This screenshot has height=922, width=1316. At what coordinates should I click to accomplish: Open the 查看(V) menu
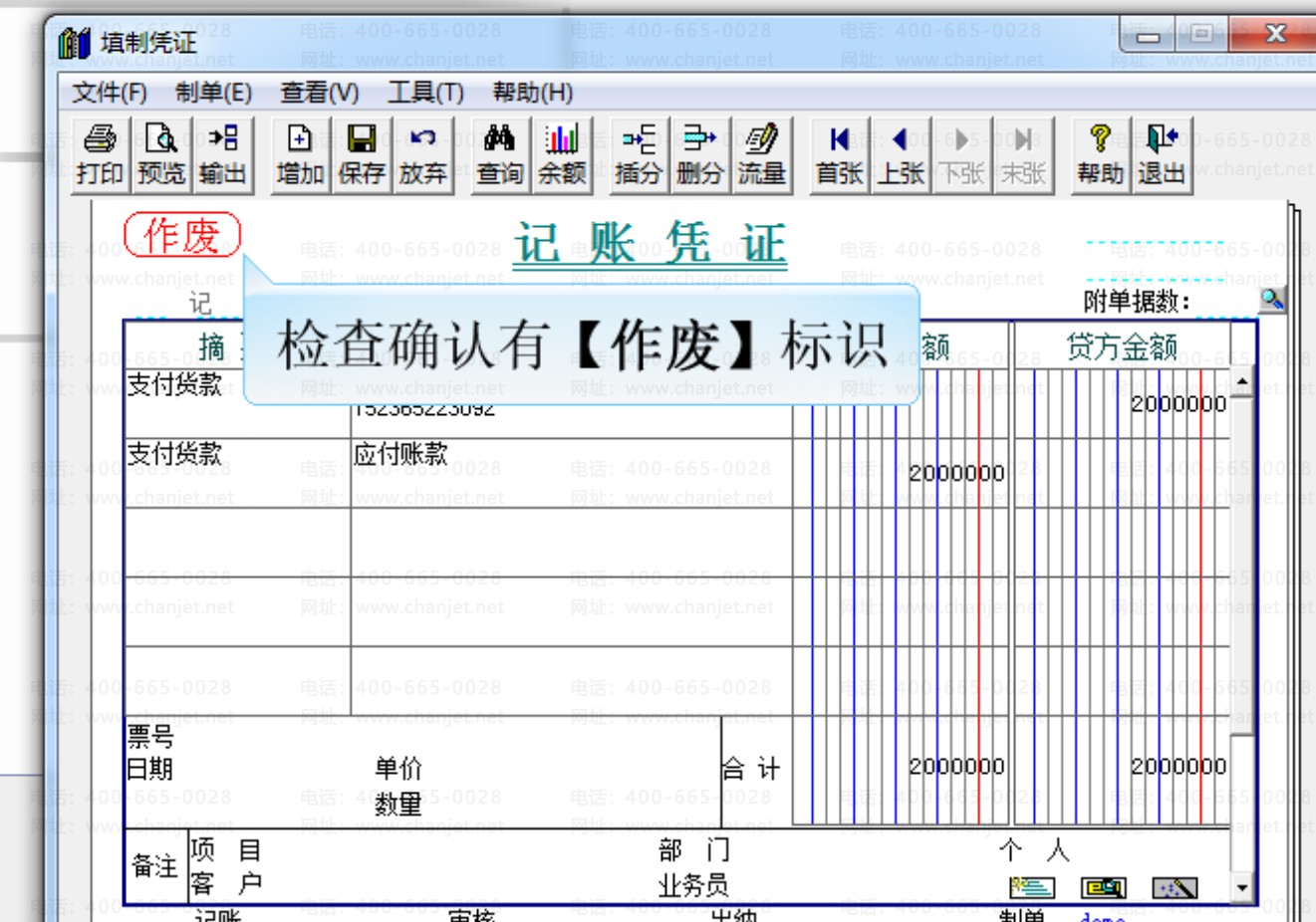[x=319, y=93]
